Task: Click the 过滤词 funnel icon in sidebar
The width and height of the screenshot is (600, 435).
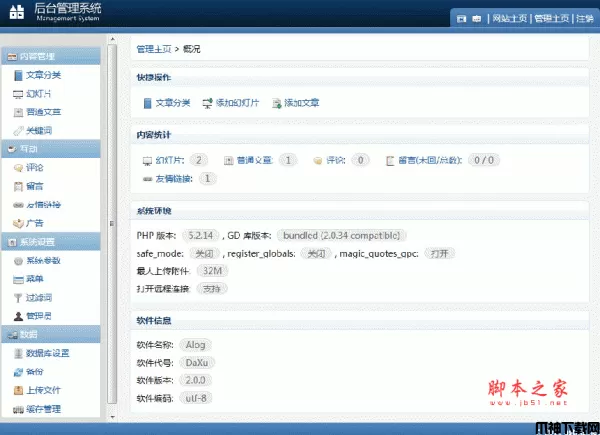Action: click(x=18, y=298)
